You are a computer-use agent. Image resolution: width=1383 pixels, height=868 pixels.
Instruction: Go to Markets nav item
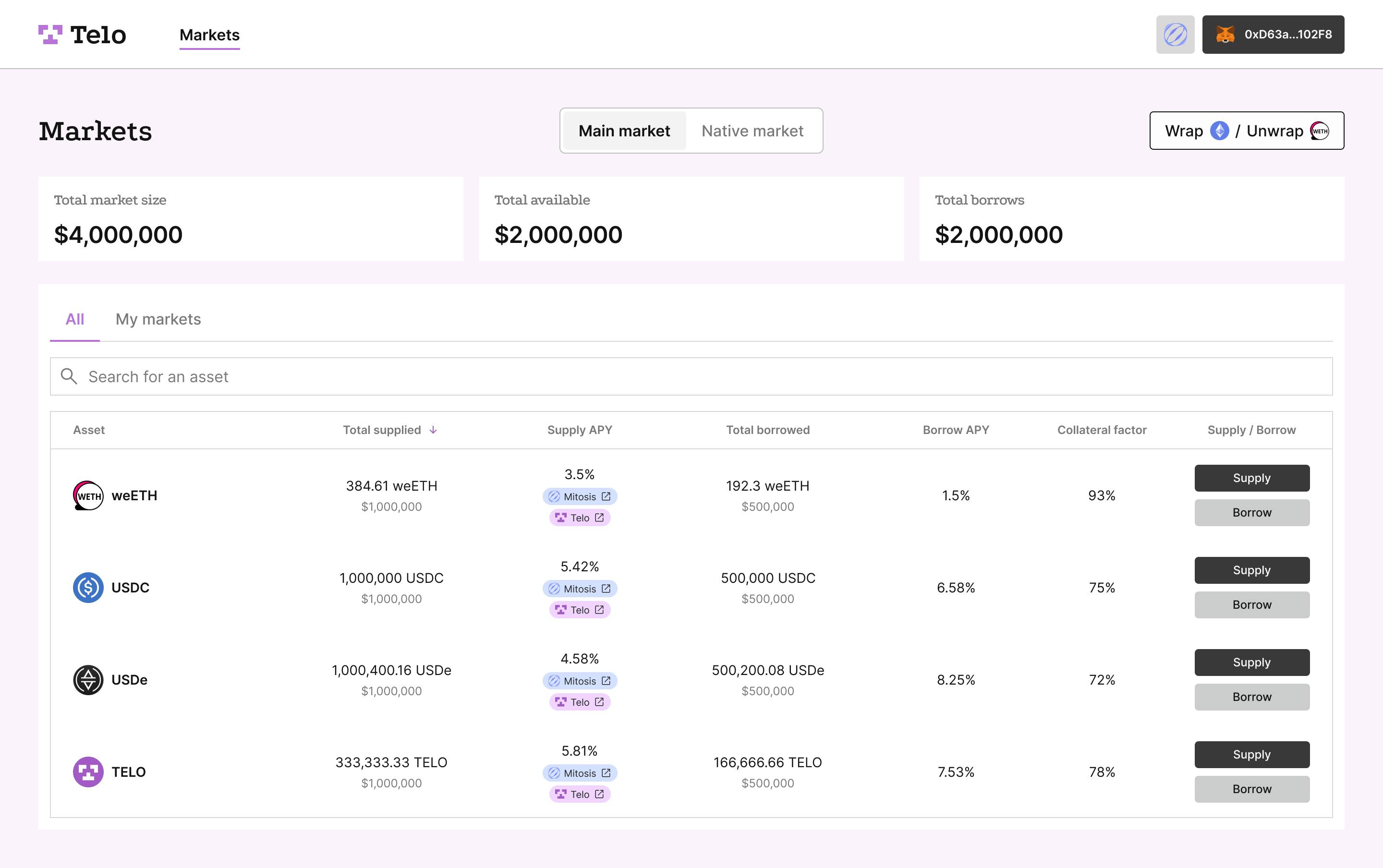pyautogui.click(x=209, y=35)
